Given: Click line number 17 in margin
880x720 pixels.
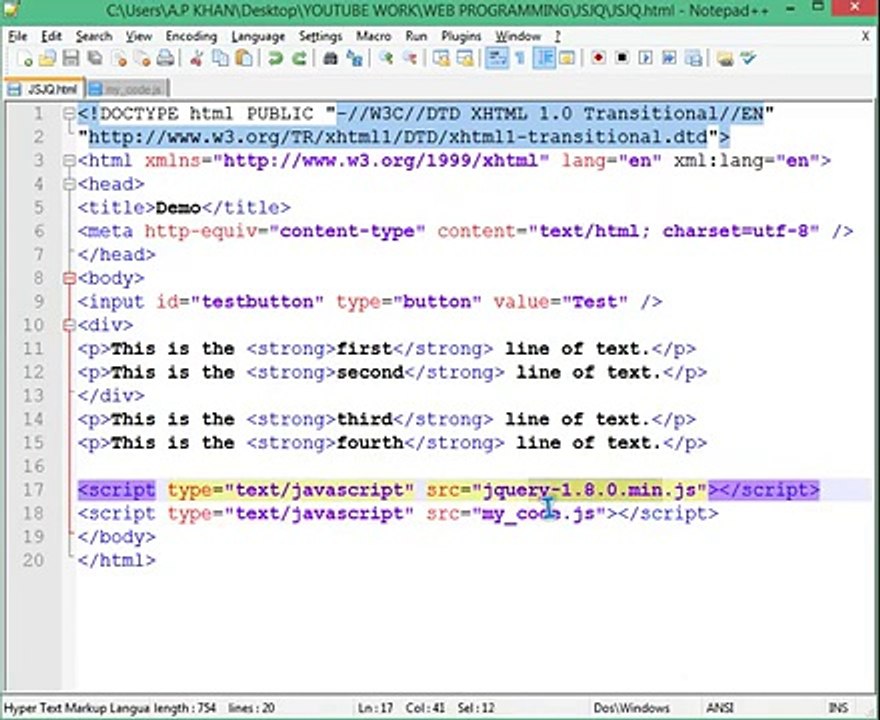Looking at the screenshot, I should pos(33,490).
